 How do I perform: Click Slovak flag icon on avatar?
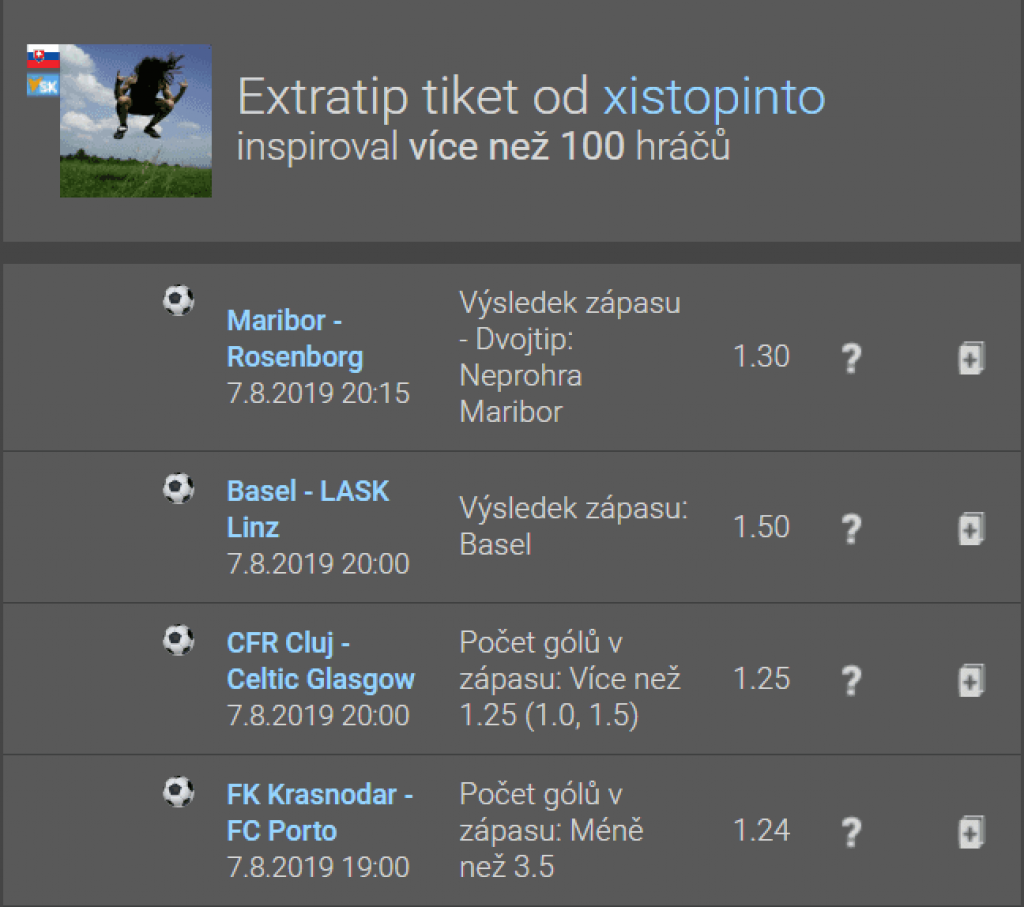[43, 57]
